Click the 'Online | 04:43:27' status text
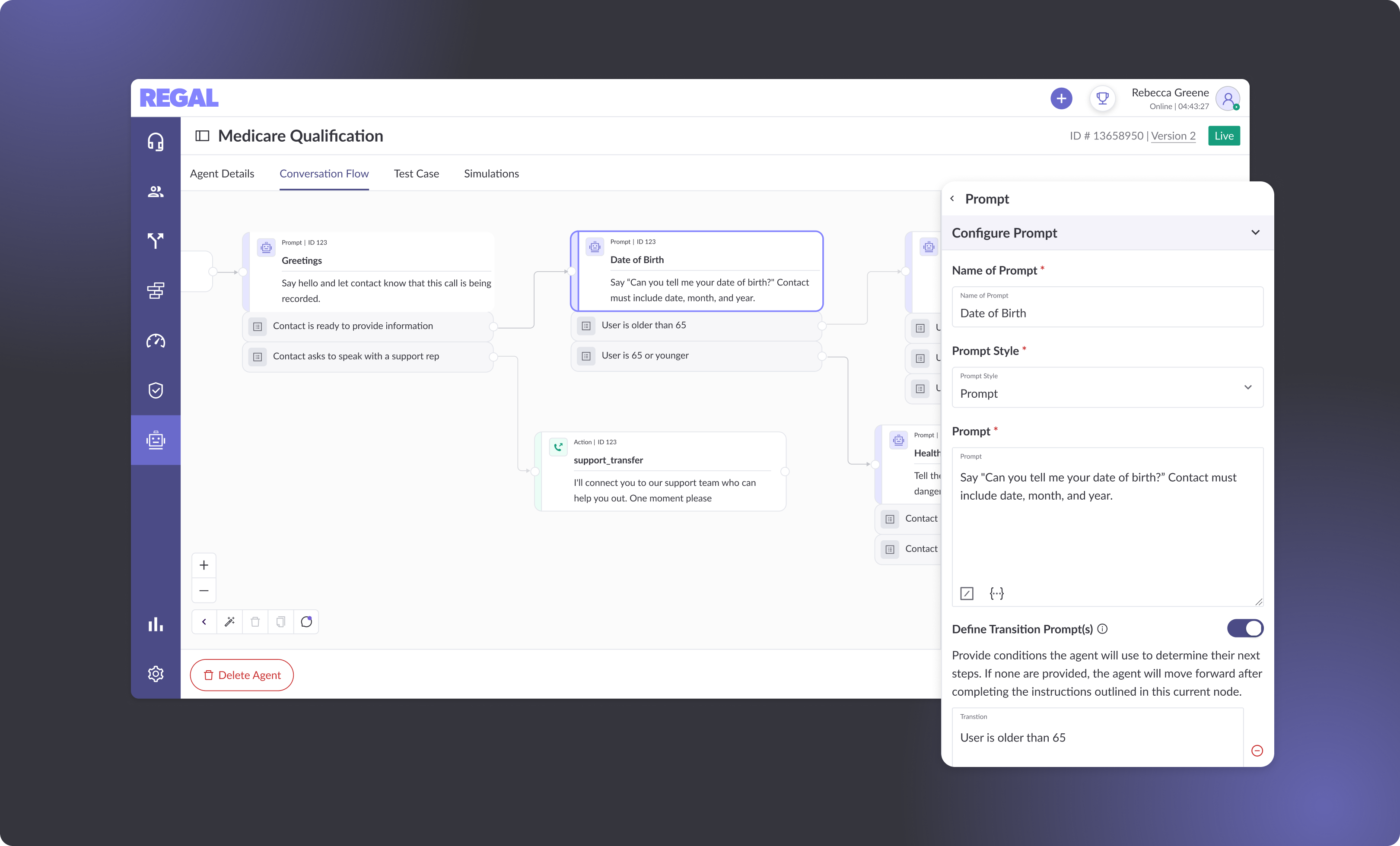 pos(1179,106)
